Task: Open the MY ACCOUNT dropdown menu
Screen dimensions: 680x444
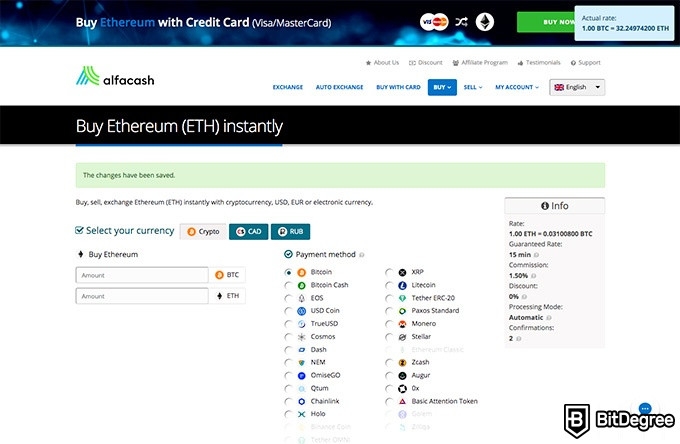Action: coord(517,87)
